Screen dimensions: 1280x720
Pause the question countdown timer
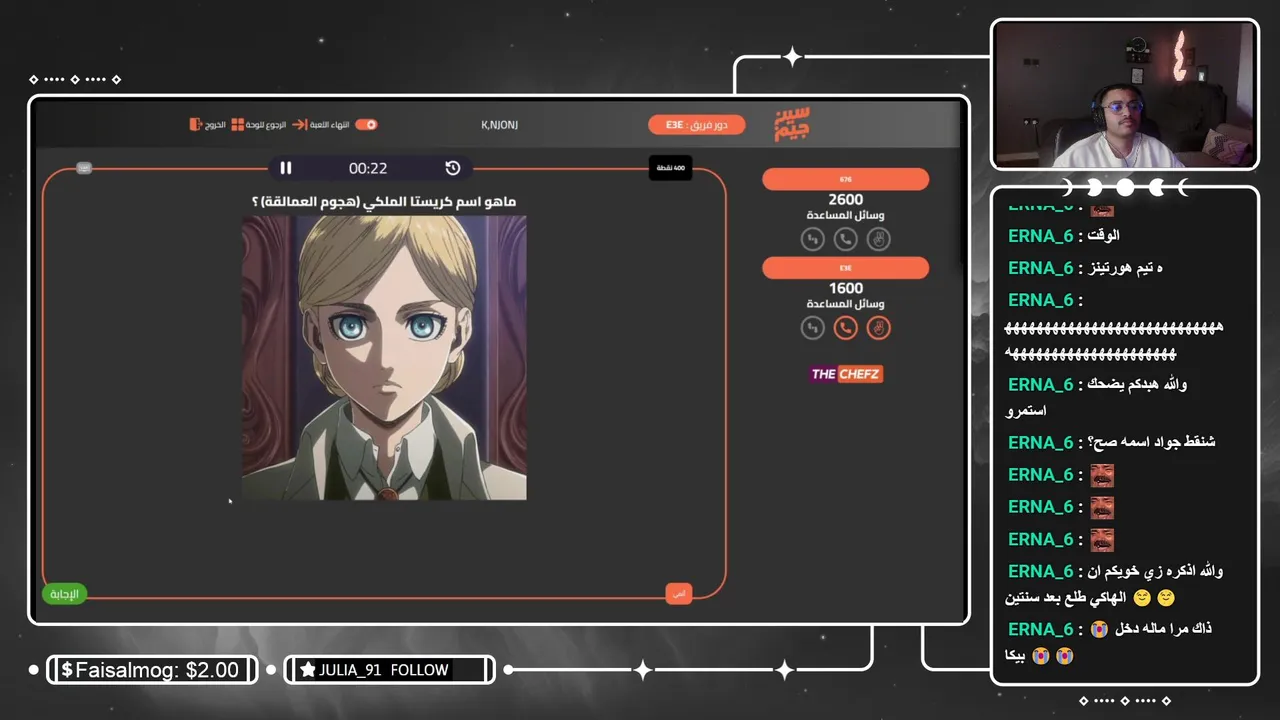(x=286, y=168)
